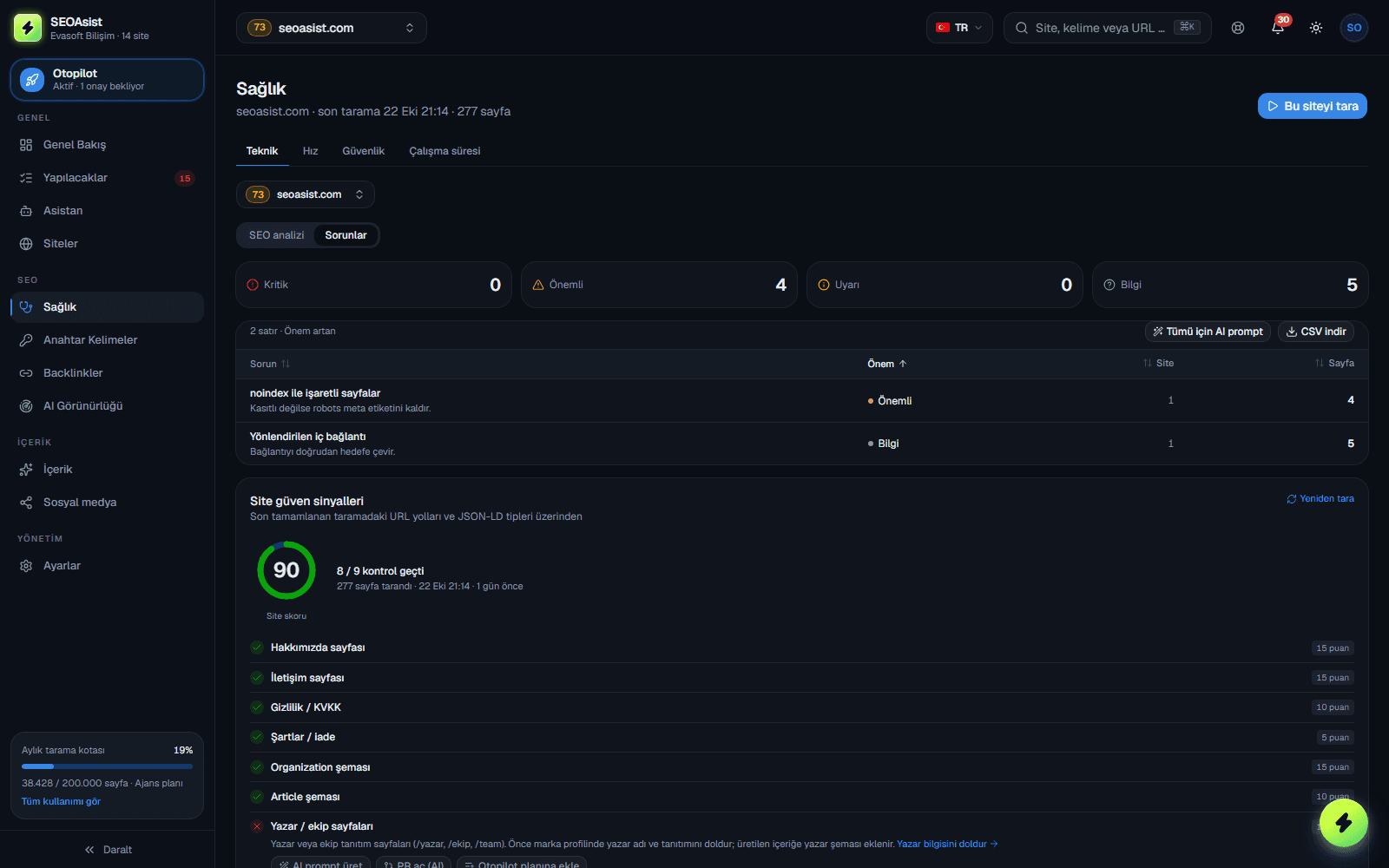The width and height of the screenshot is (1389, 868).
Task: Open Siteler in the sidebar
Action: click(107, 244)
